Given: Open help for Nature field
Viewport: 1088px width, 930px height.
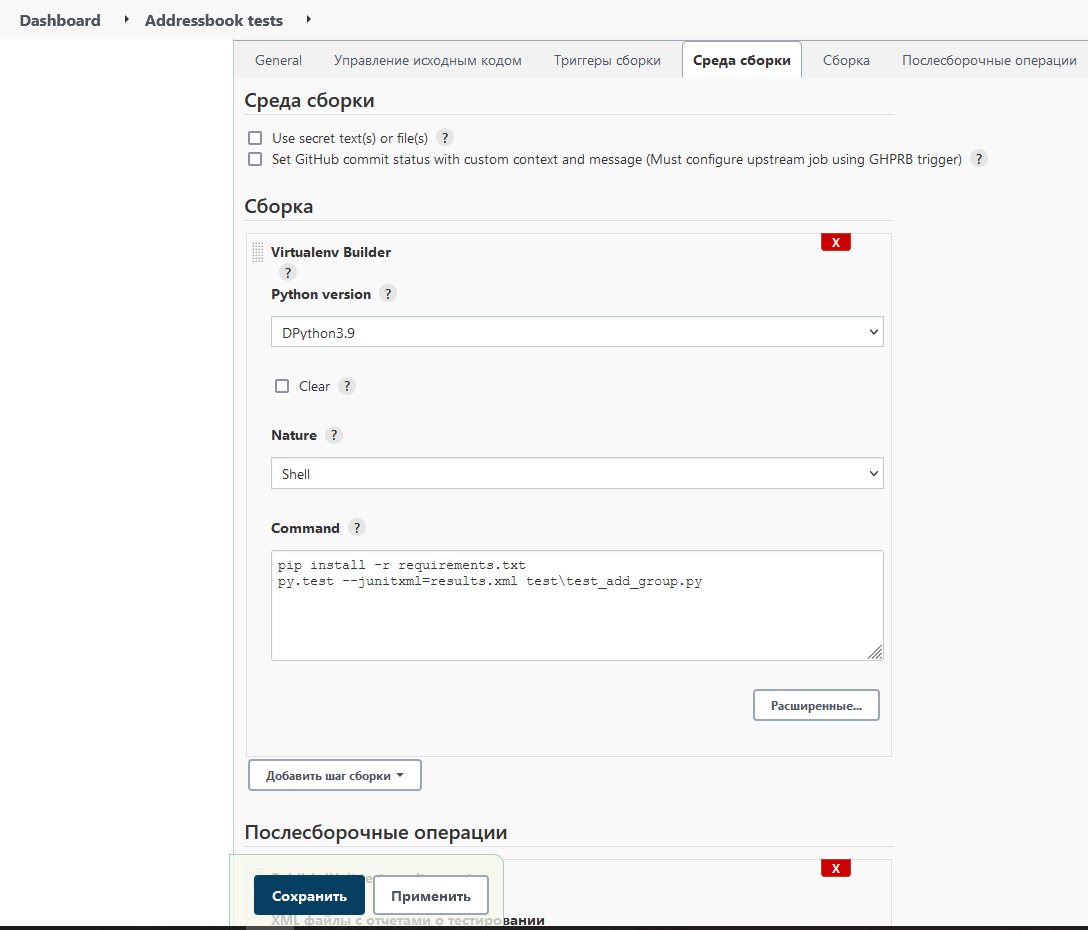Looking at the screenshot, I should point(334,434).
